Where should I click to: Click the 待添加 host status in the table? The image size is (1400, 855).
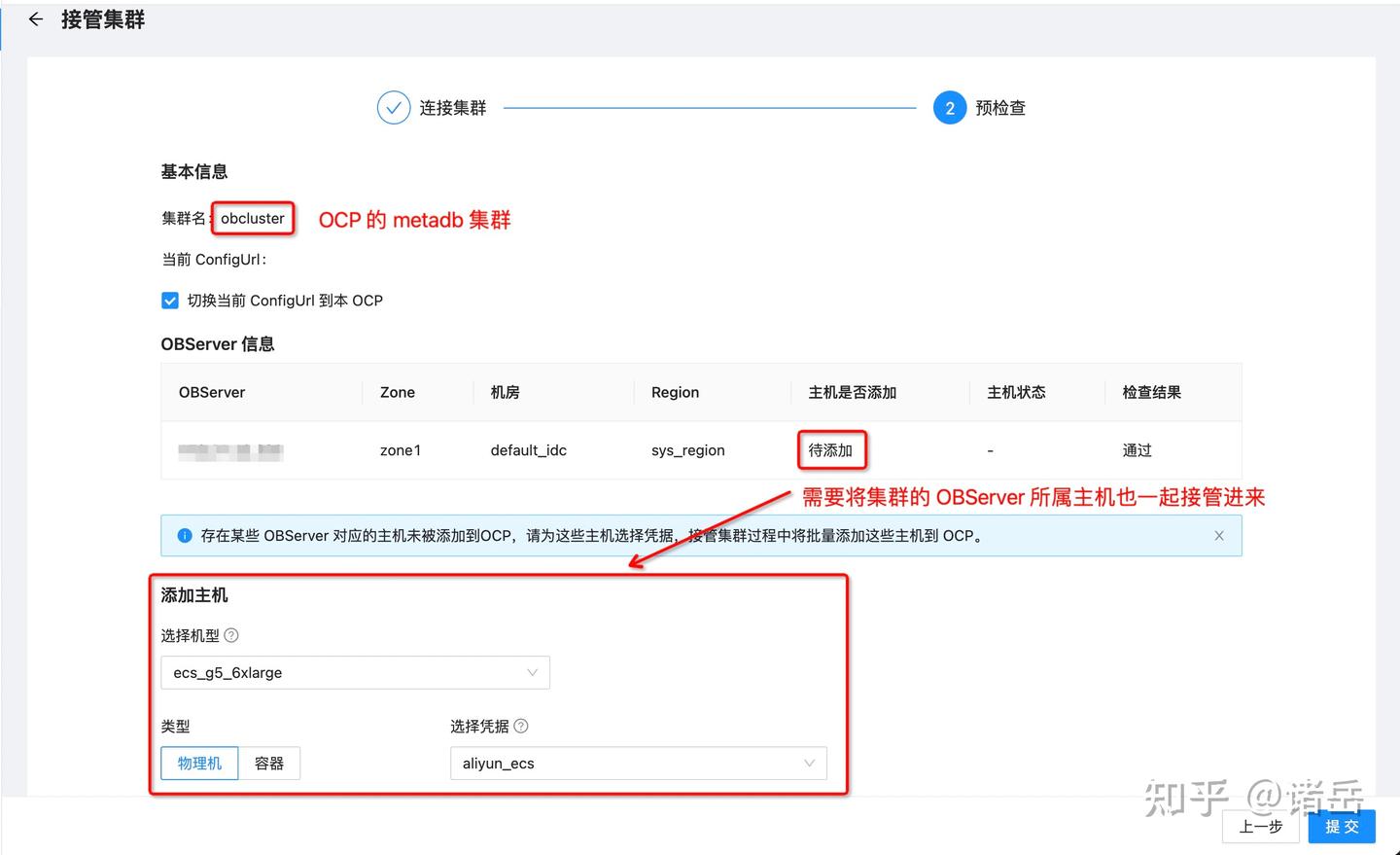point(831,449)
